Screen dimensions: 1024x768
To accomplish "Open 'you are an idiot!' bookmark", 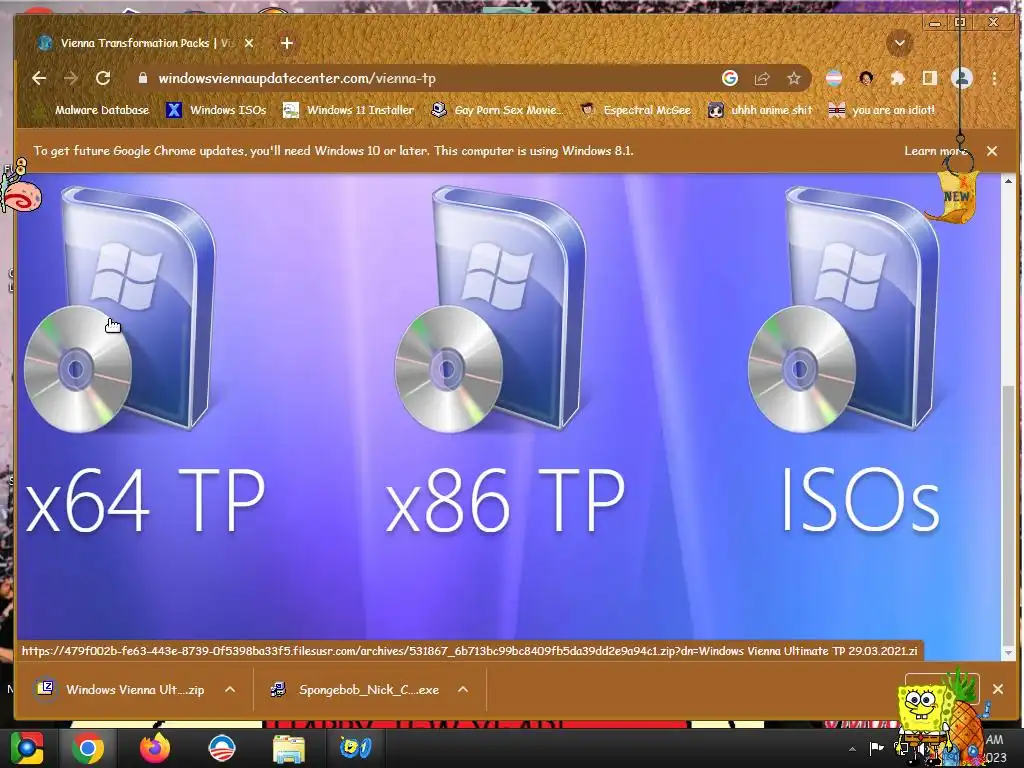I will click(882, 110).
